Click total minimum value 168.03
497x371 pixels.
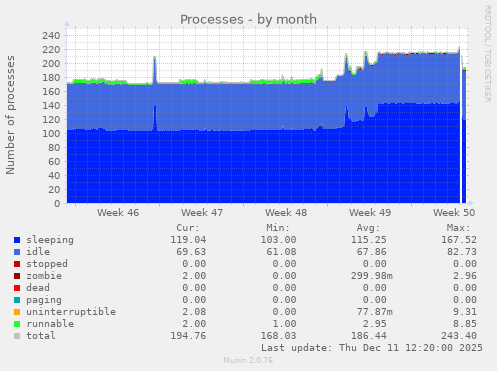point(278,336)
